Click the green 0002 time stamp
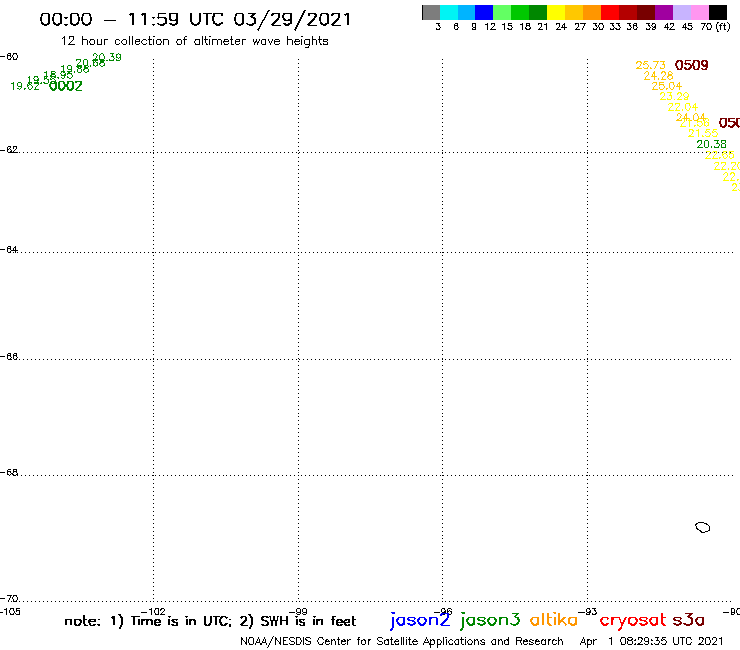This screenshot has height=650, width=740. point(66,86)
